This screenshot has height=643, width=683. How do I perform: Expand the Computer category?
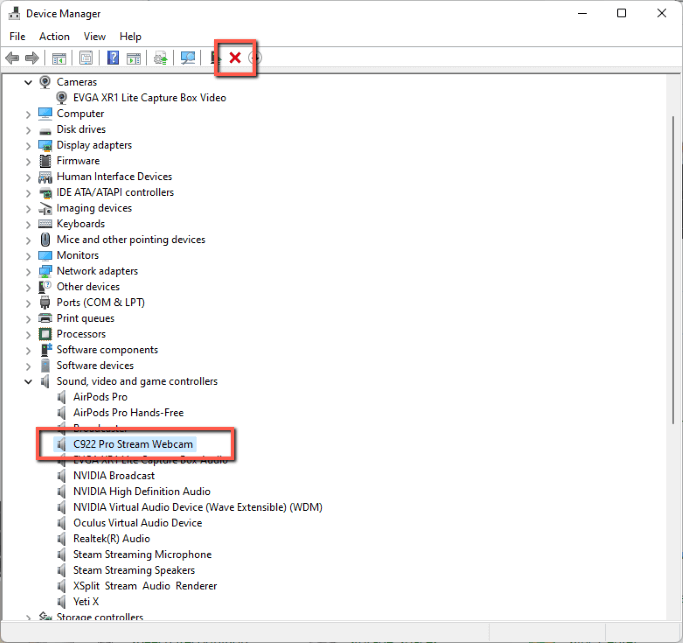click(x=28, y=115)
